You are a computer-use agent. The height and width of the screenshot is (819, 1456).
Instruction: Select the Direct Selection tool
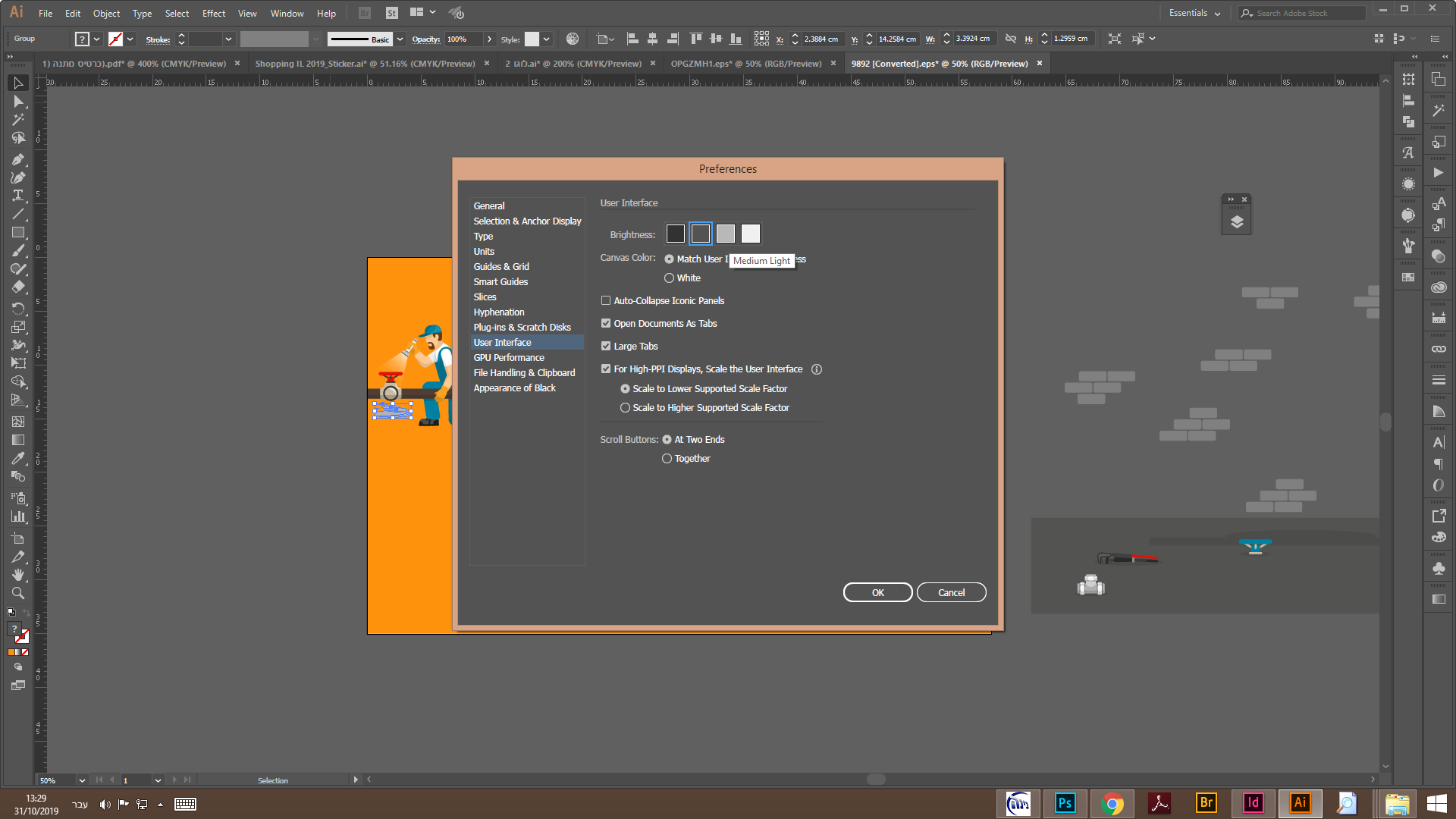click(18, 102)
